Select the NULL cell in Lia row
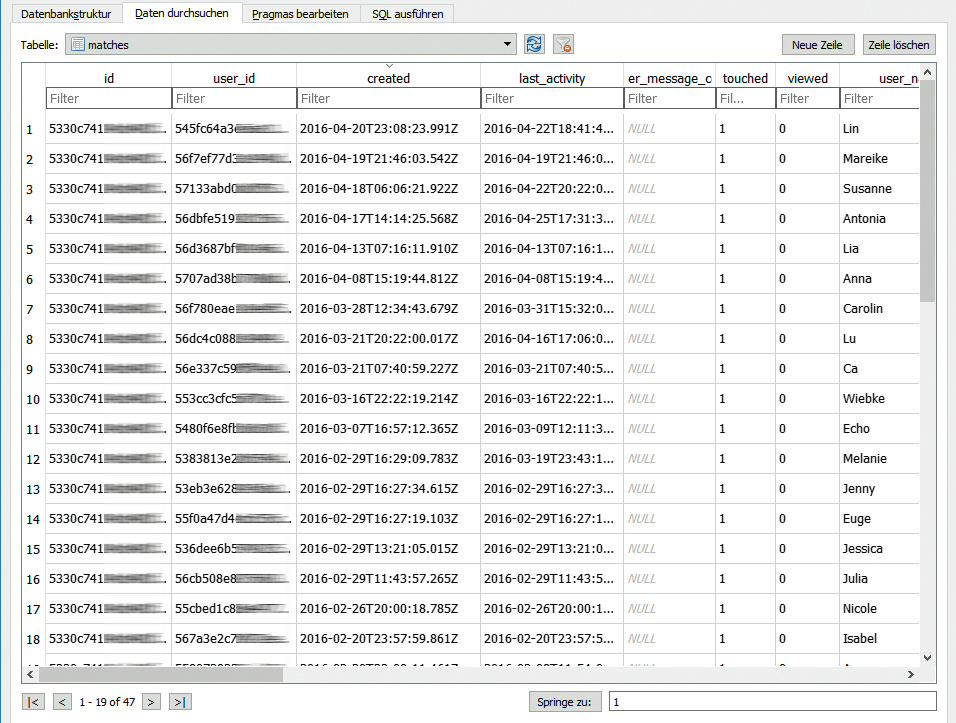956x723 pixels. [x=669, y=249]
